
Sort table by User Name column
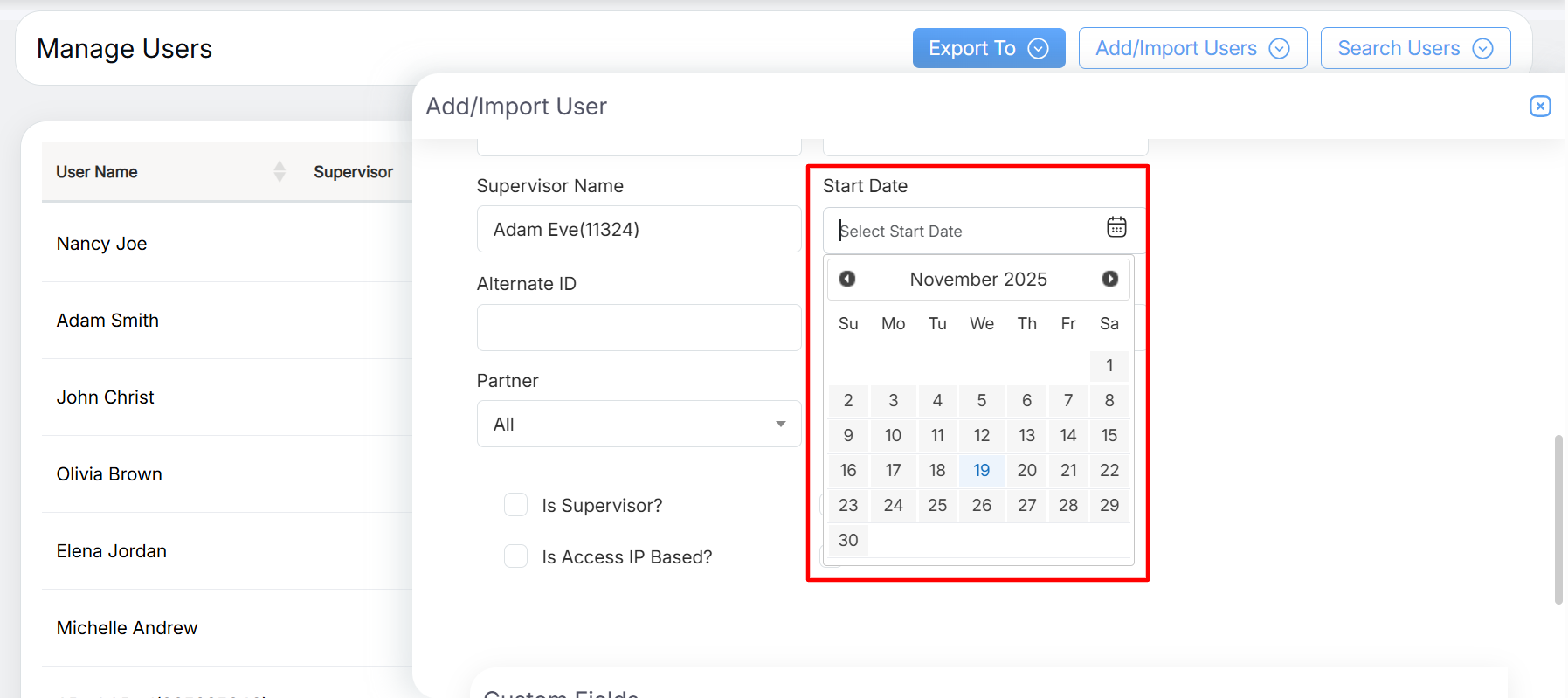[279, 171]
